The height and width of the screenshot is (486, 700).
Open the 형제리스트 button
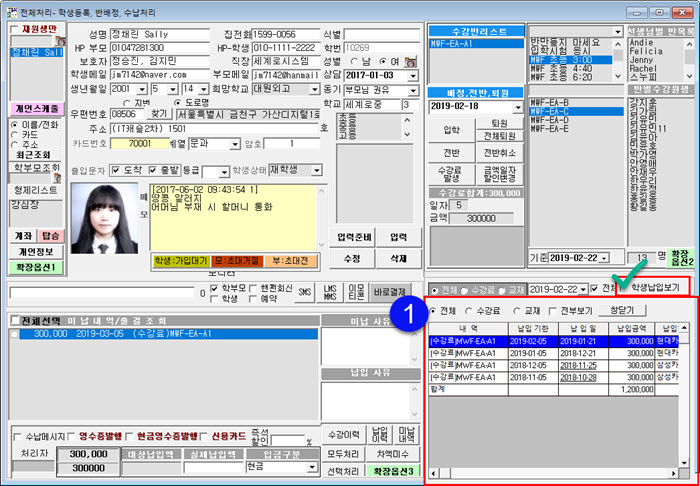[x=37, y=190]
